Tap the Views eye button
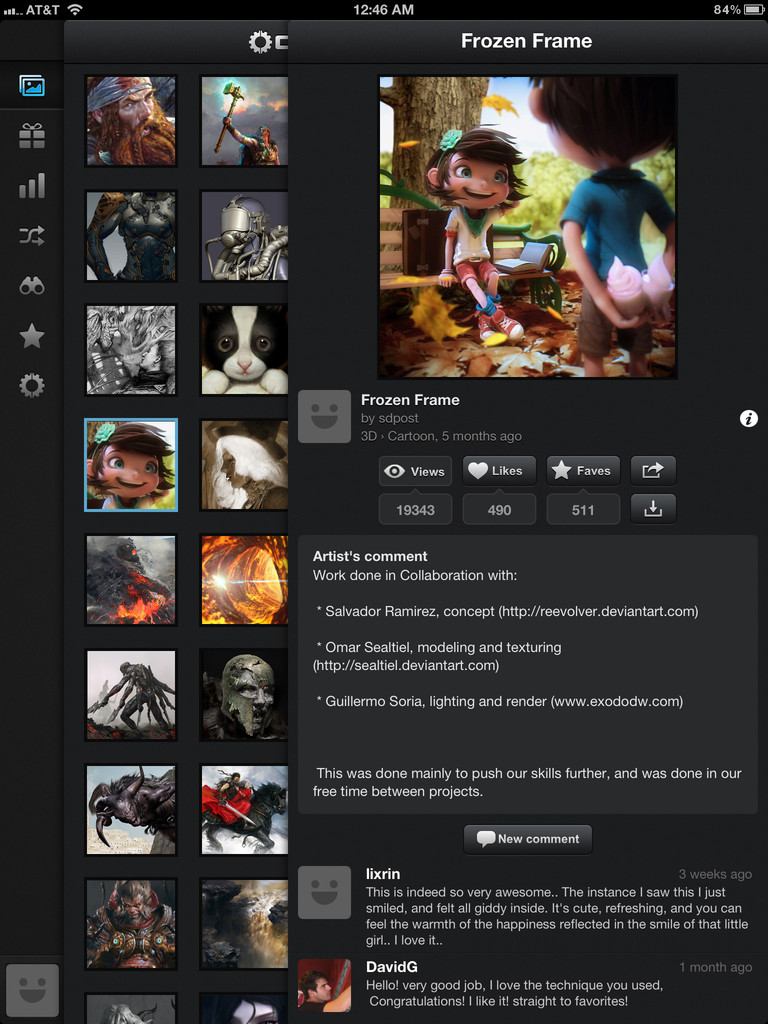 click(x=415, y=471)
